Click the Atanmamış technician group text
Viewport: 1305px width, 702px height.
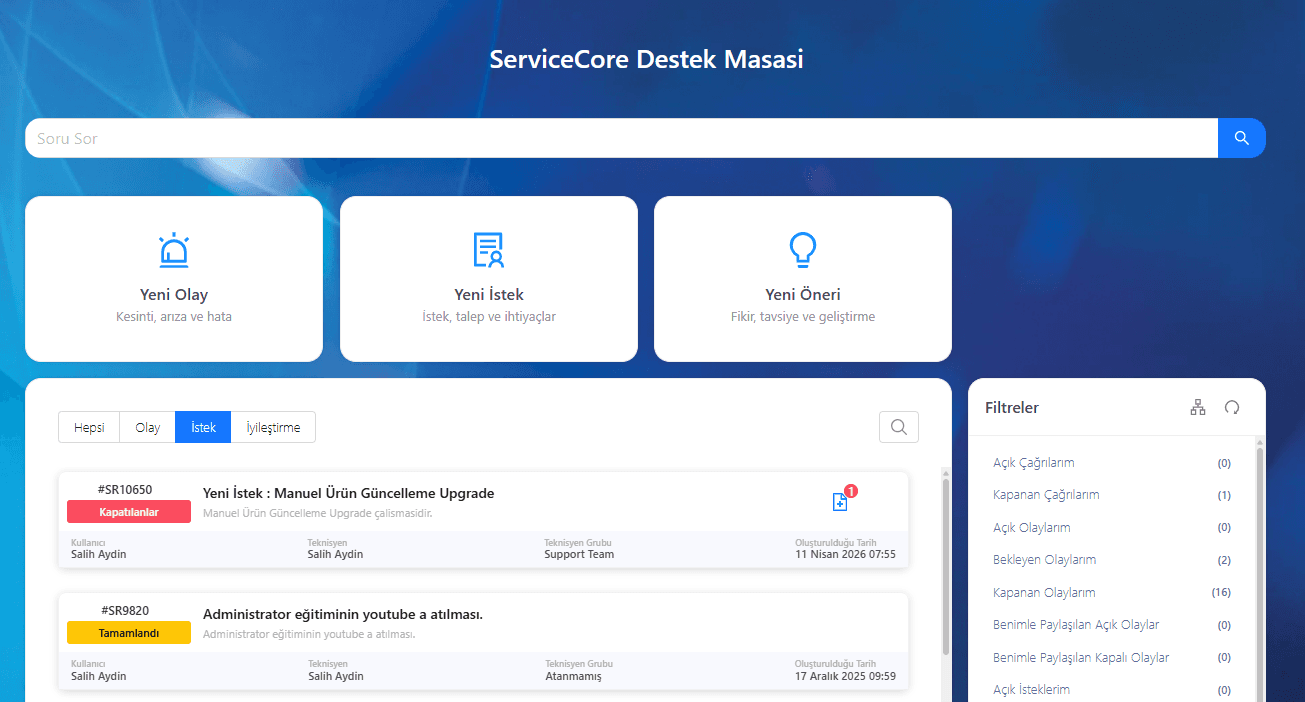tap(573, 676)
